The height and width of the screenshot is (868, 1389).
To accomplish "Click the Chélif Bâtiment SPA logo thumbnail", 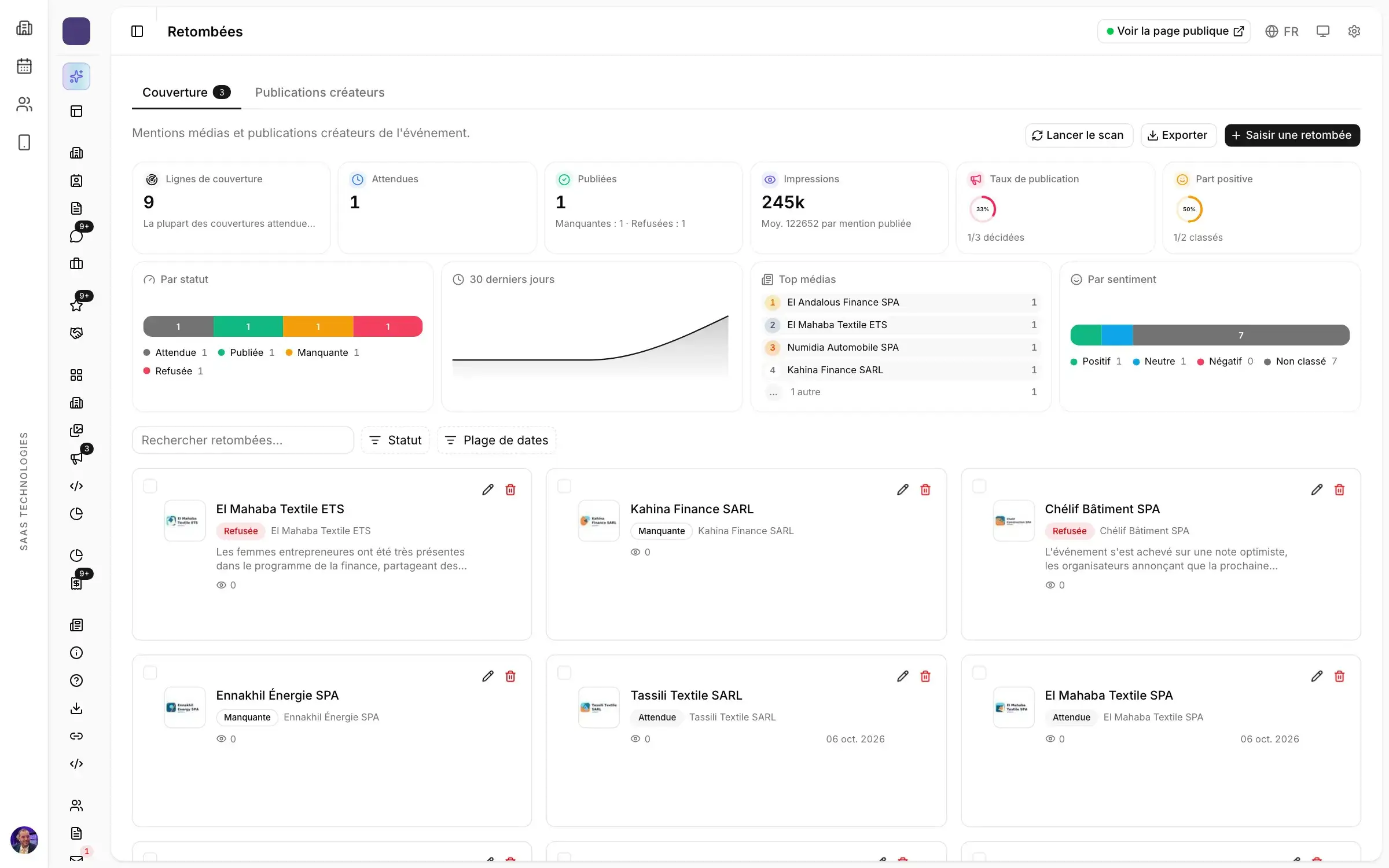I will 1013,521.
